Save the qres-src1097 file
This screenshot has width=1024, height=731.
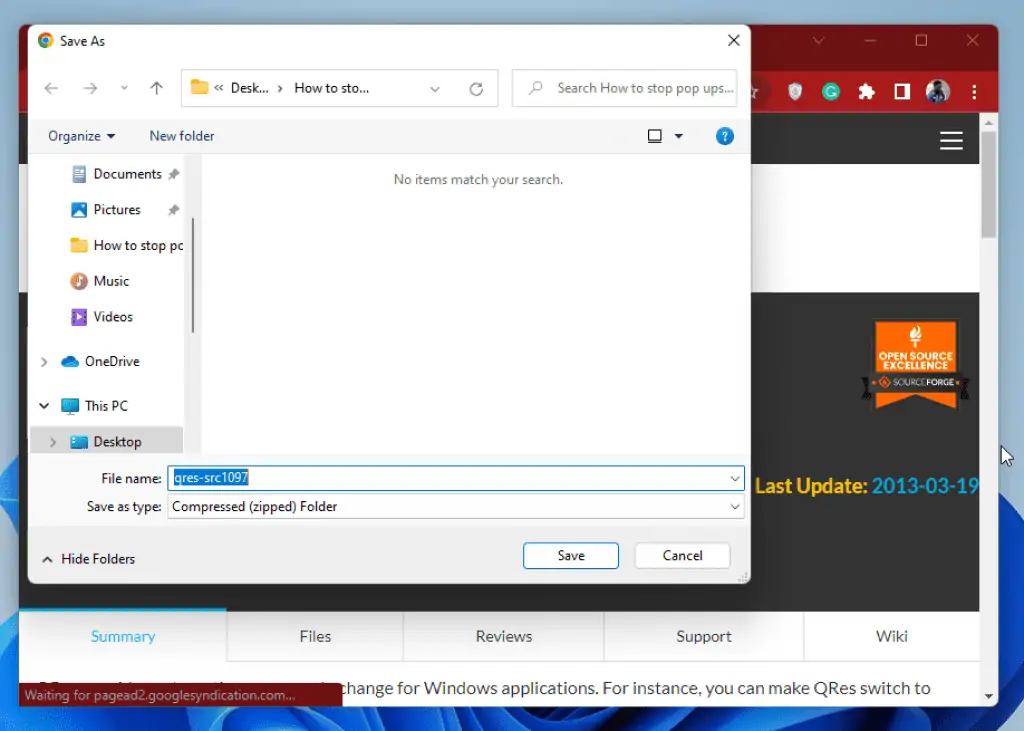click(x=570, y=555)
